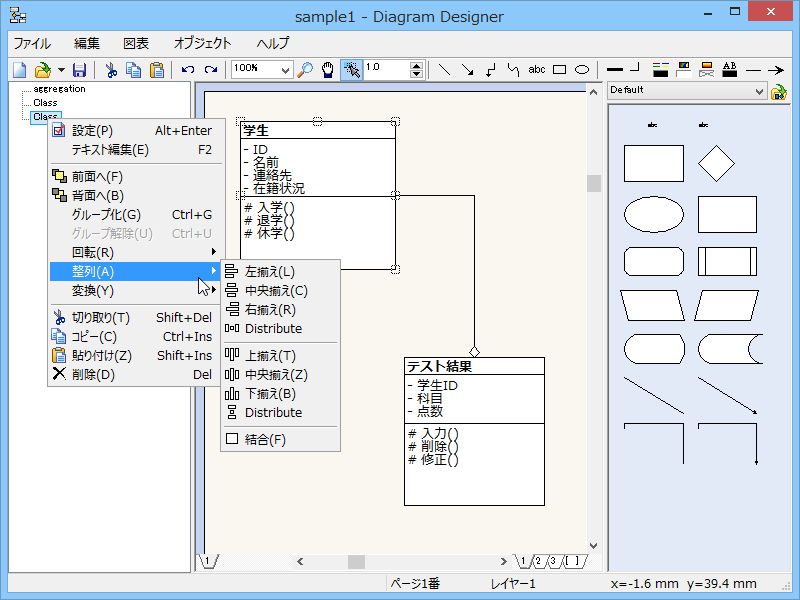Click the Cut scissors toolbar icon
Image resolution: width=800 pixels, height=600 pixels.
[x=111, y=70]
